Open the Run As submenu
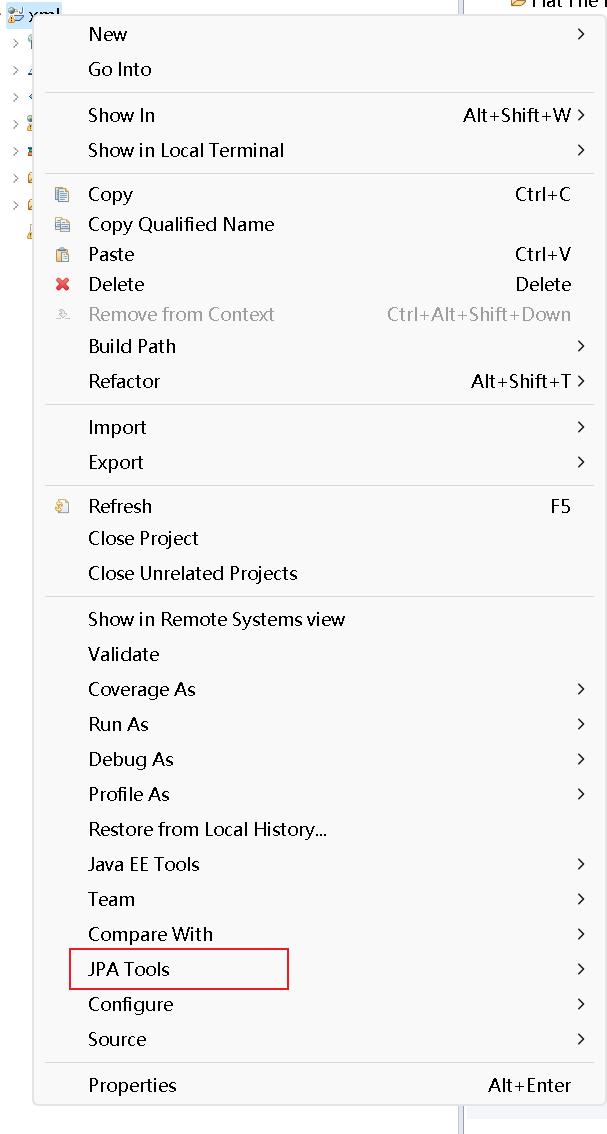This screenshot has height=1134, width=607. click(x=118, y=725)
